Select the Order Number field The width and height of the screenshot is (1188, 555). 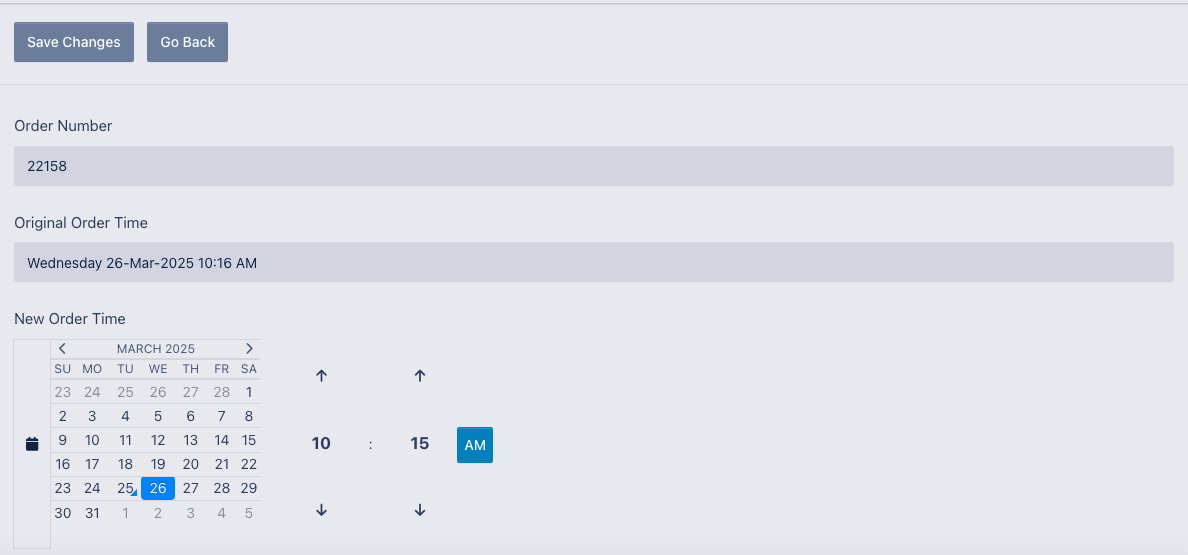(593, 166)
